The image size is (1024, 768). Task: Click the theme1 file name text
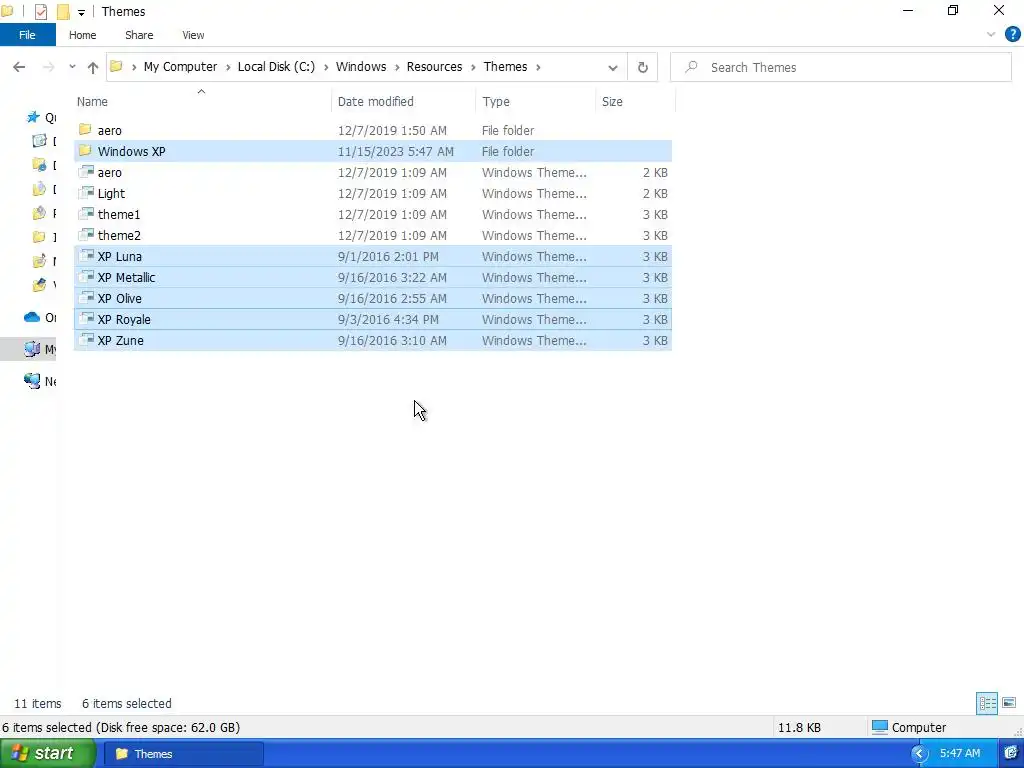point(119,214)
